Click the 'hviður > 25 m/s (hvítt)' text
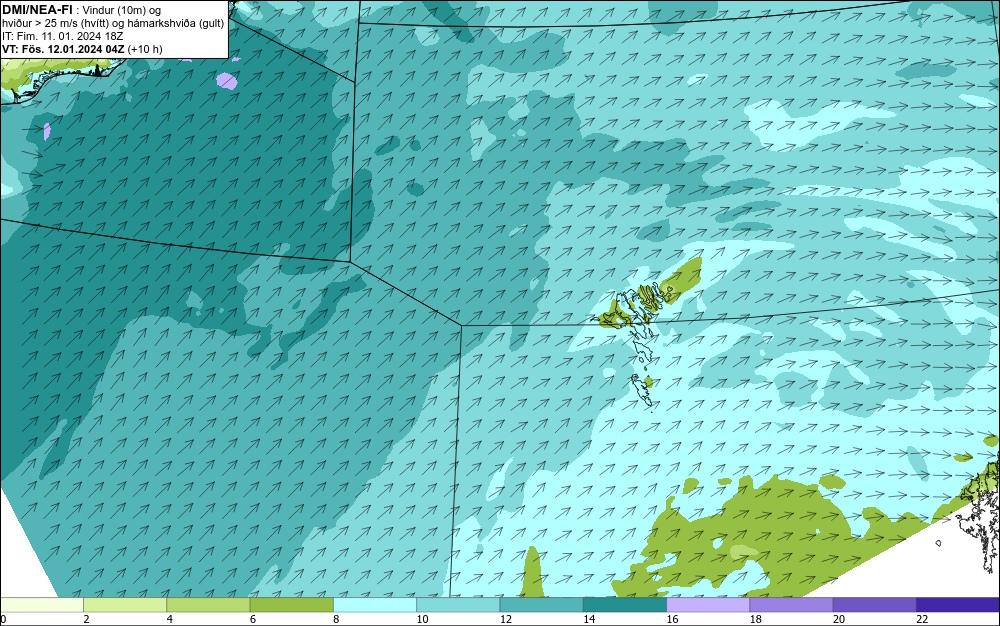 click(54, 23)
